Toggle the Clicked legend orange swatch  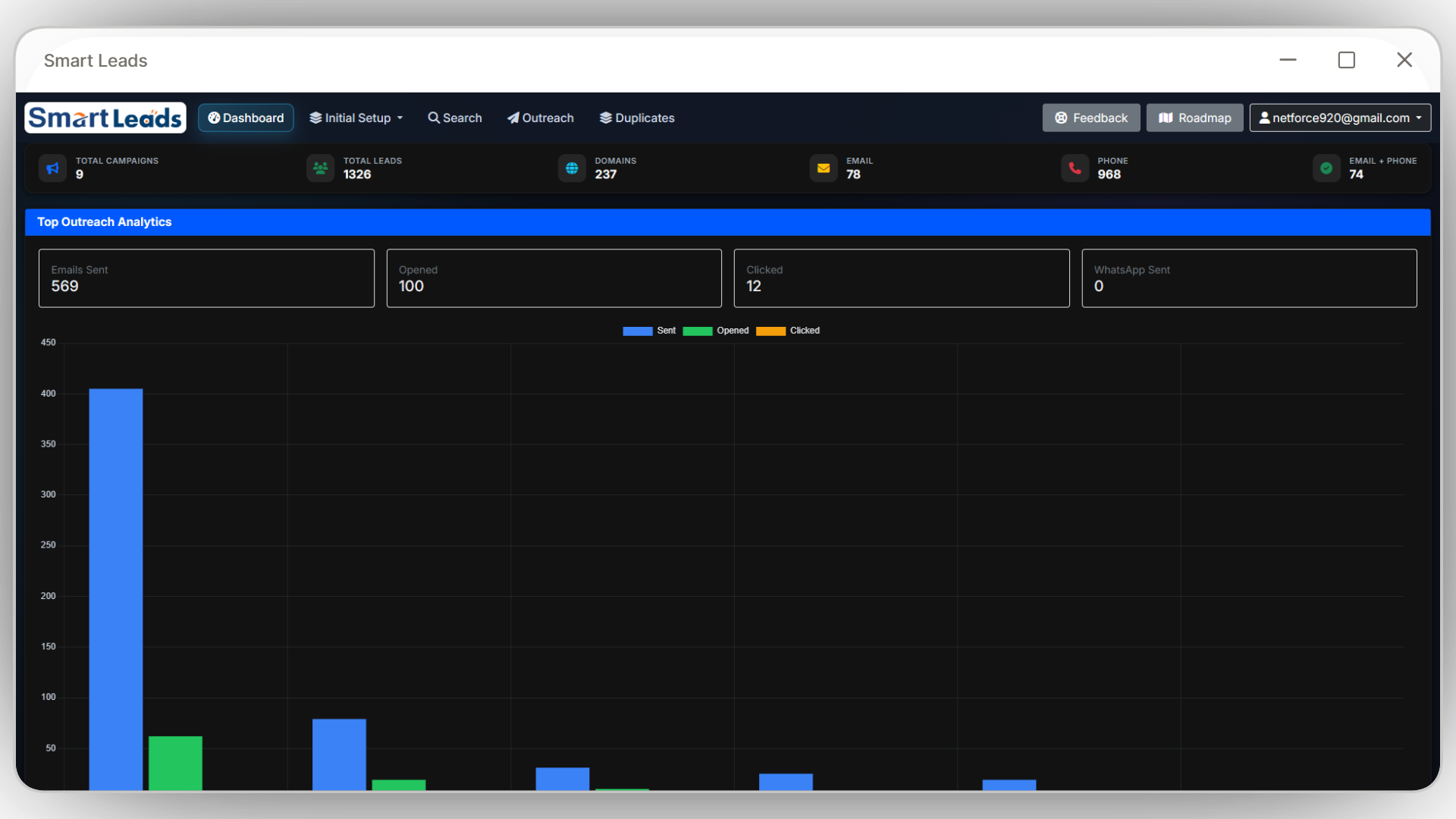pos(770,331)
